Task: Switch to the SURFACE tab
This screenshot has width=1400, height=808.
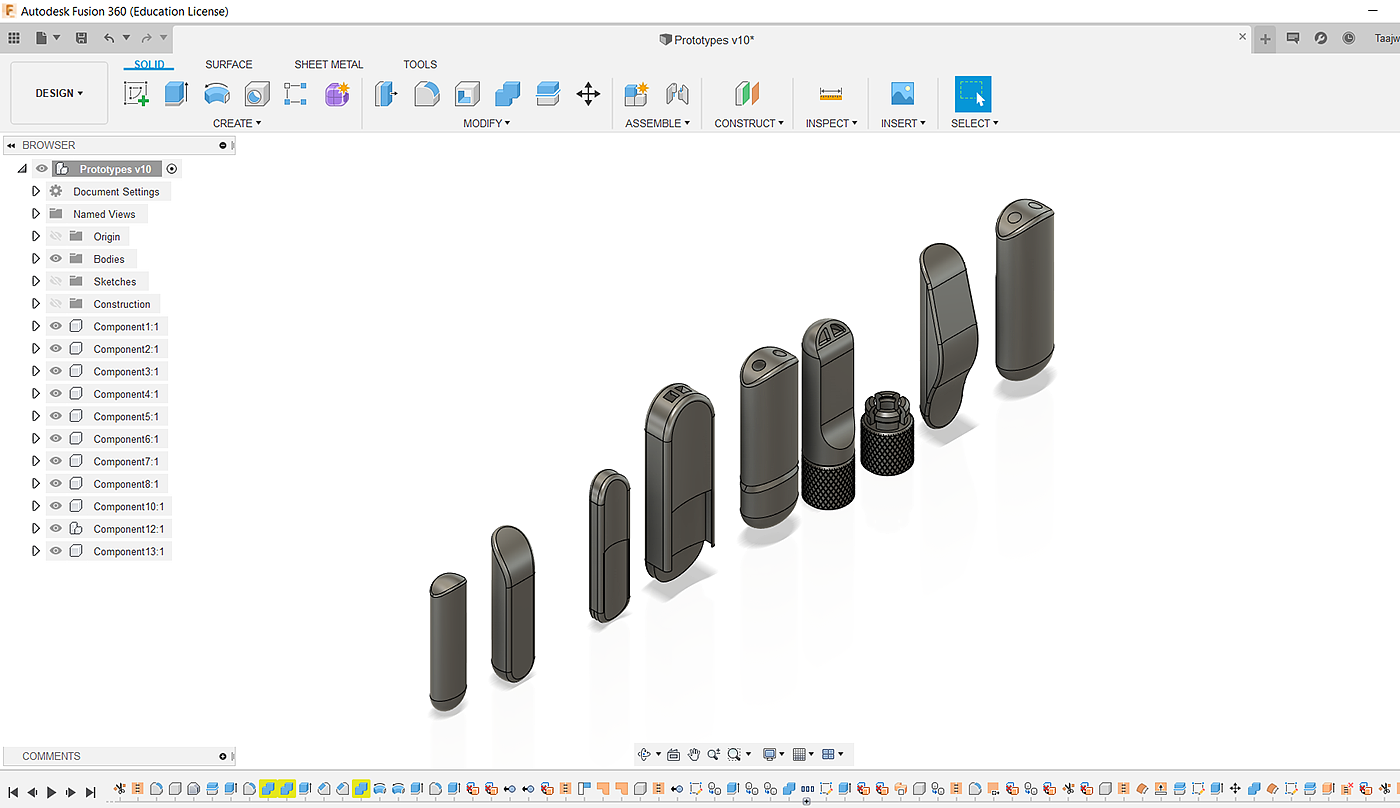Action: pos(229,64)
